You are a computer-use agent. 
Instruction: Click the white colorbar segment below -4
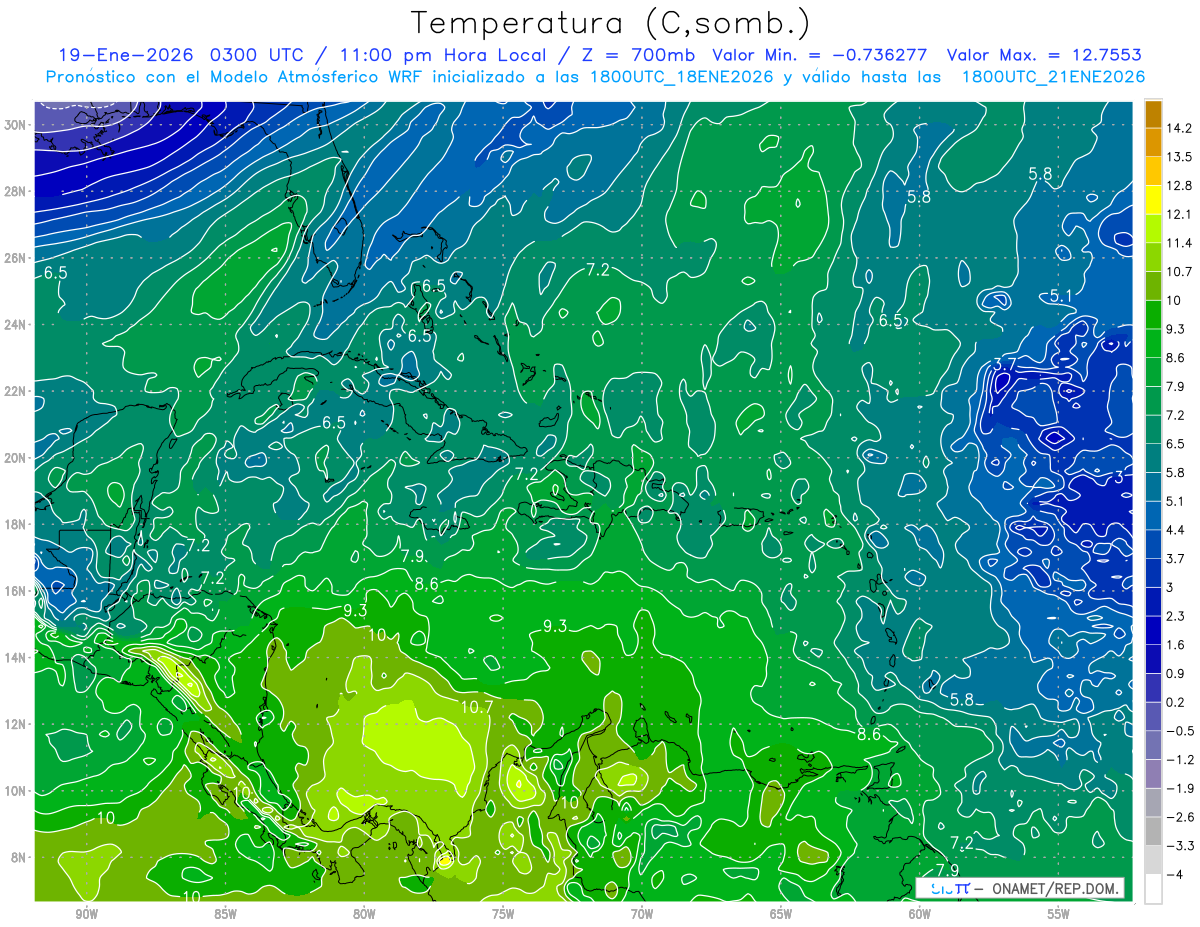point(1153,888)
